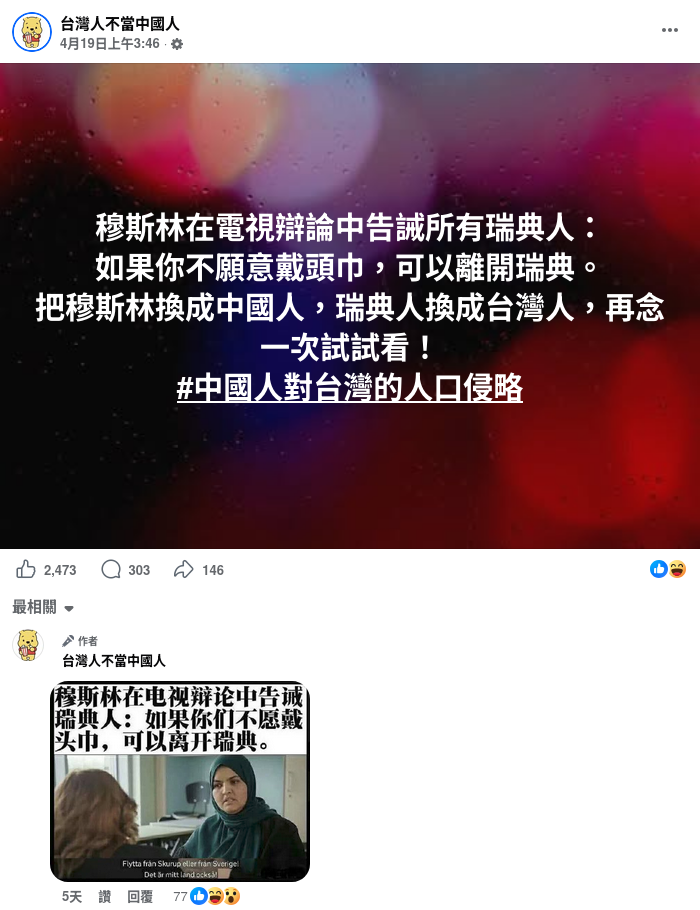Click the commenter name 台灣人不當中國人
The height and width of the screenshot is (910, 700).
tap(114, 660)
